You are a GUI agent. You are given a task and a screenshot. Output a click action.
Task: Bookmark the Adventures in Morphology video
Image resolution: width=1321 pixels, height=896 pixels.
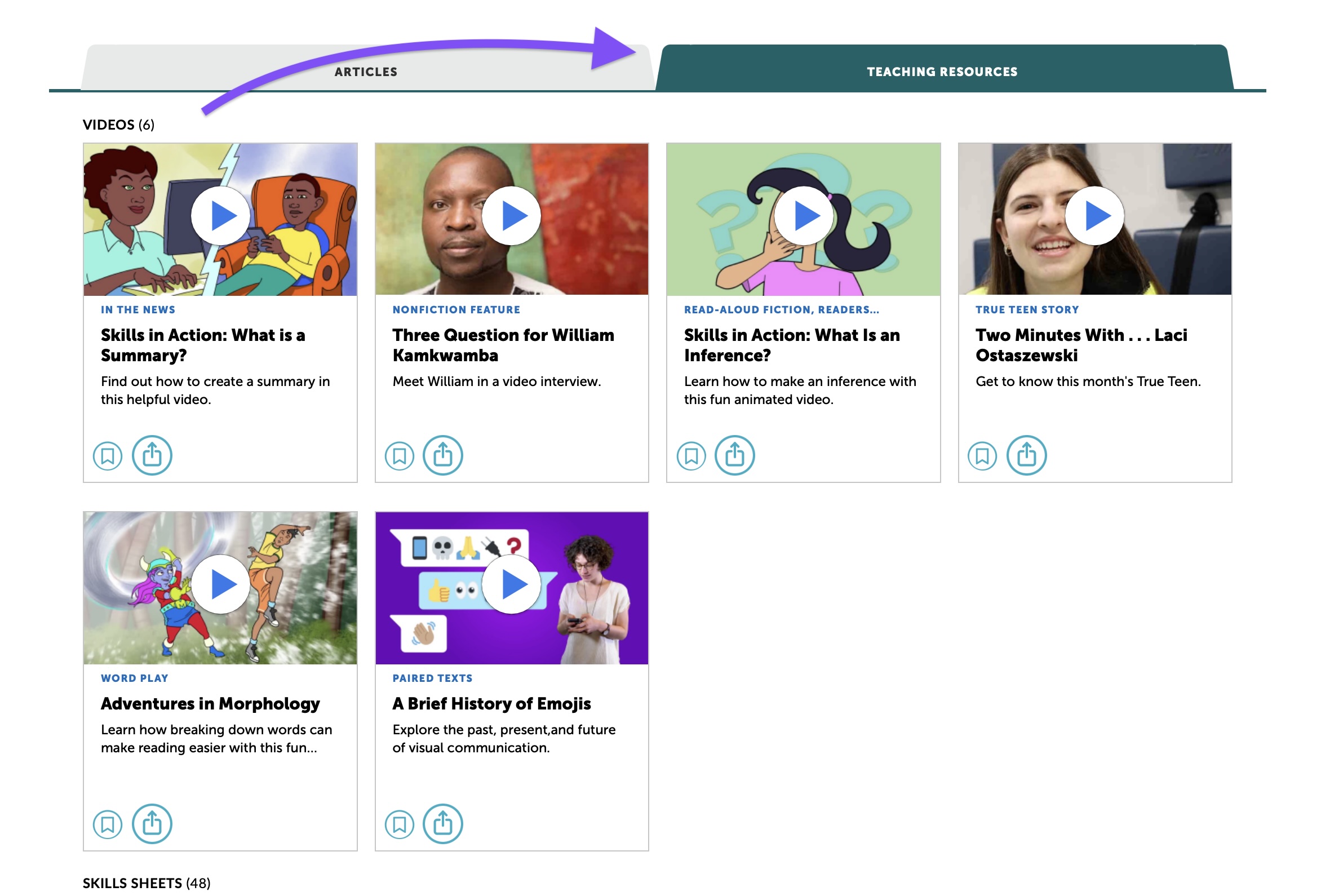pyautogui.click(x=108, y=824)
